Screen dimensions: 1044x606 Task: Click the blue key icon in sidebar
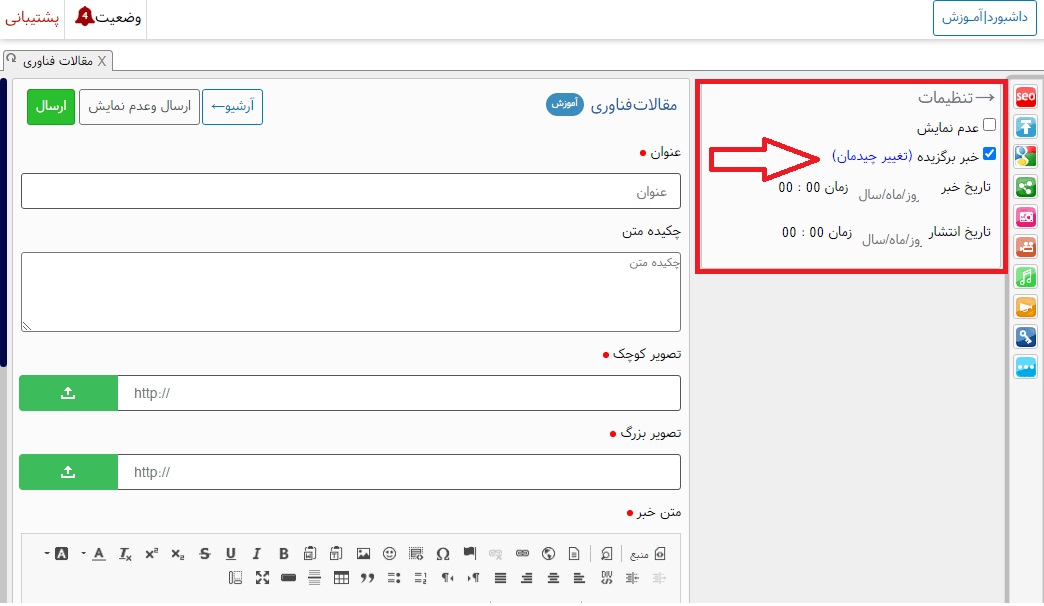click(x=1025, y=337)
